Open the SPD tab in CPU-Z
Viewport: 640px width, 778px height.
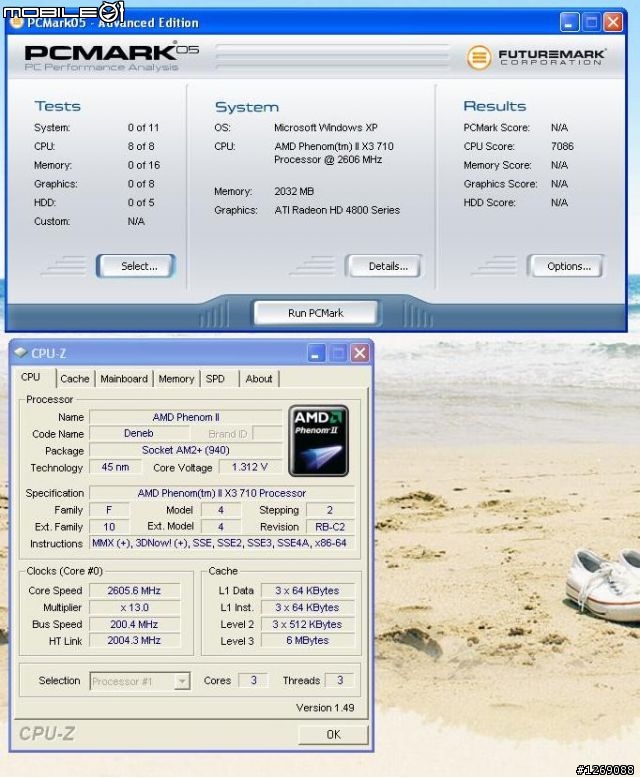click(x=215, y=379)
